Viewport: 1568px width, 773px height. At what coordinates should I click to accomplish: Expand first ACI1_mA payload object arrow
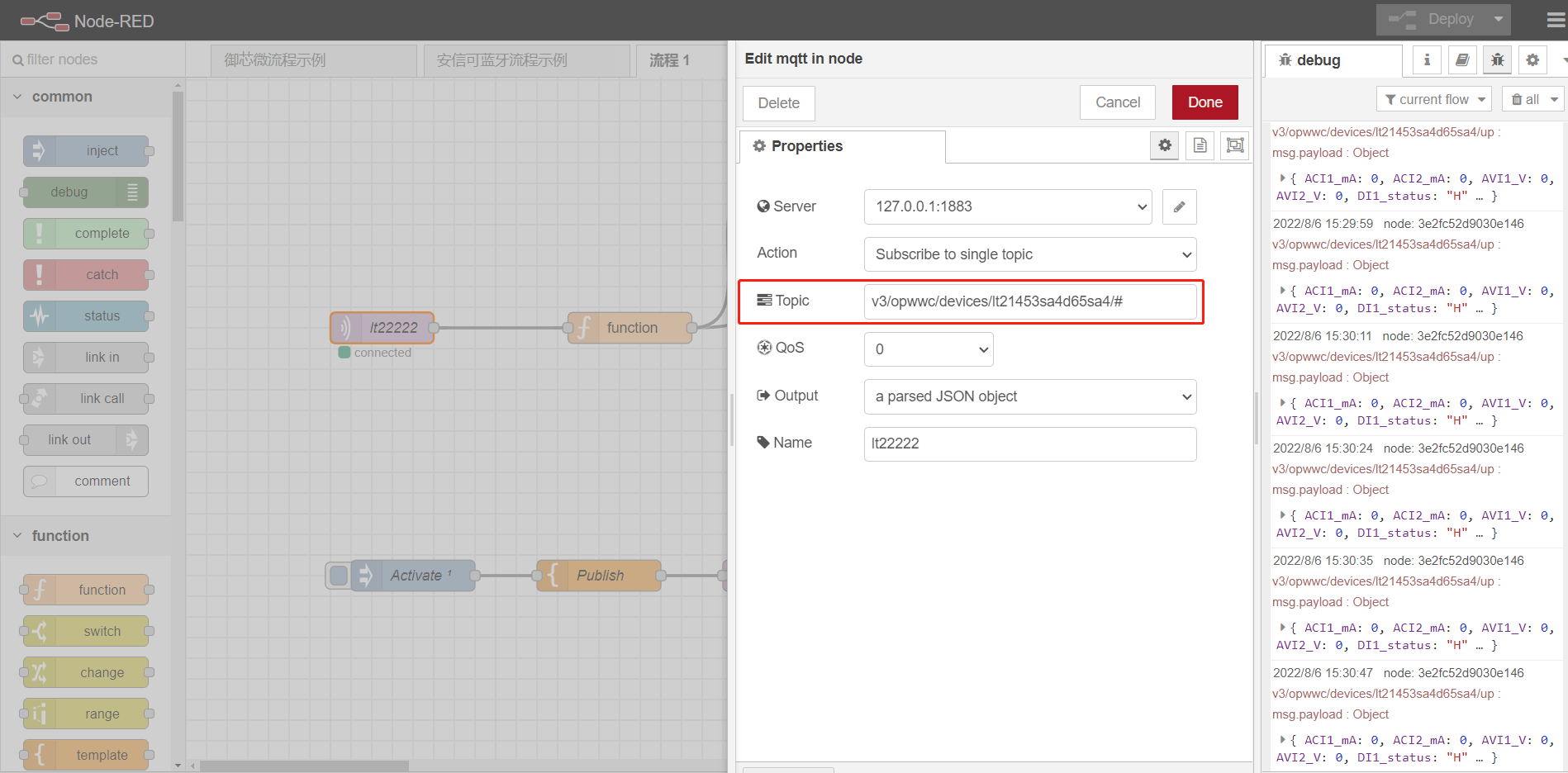(1282, 178)
